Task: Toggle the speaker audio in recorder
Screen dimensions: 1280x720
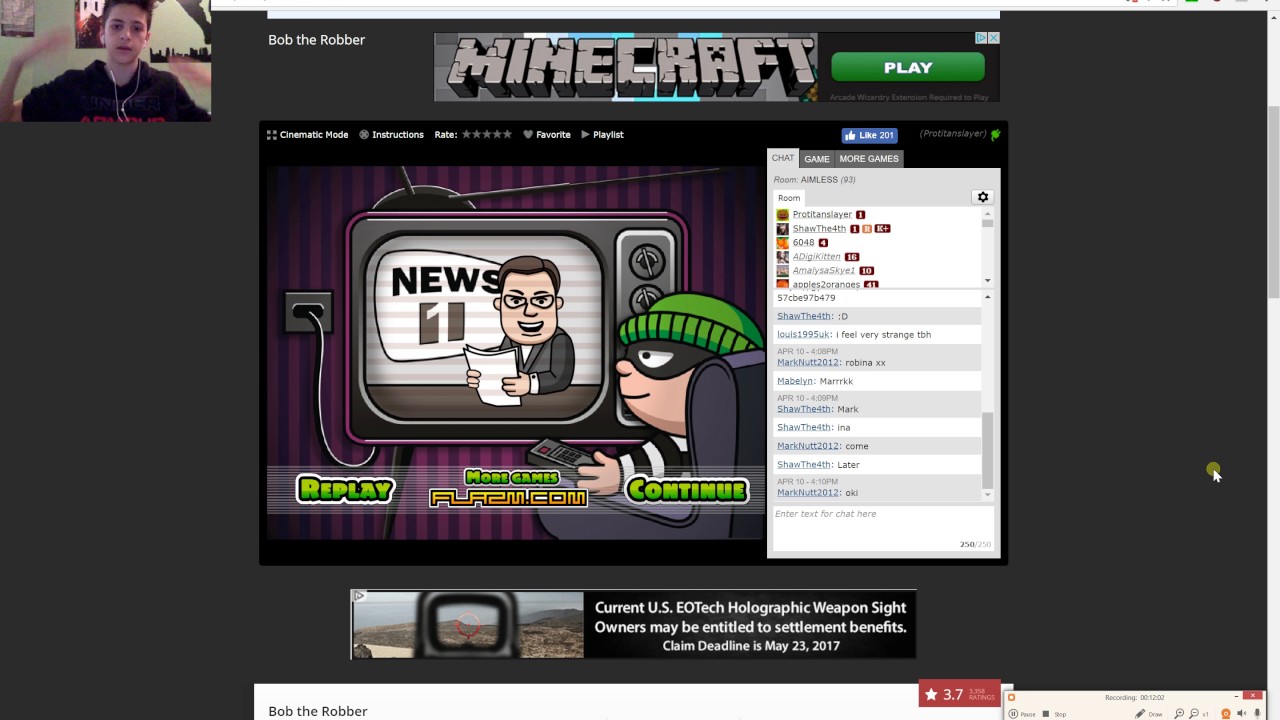Action: point(1242,714)
